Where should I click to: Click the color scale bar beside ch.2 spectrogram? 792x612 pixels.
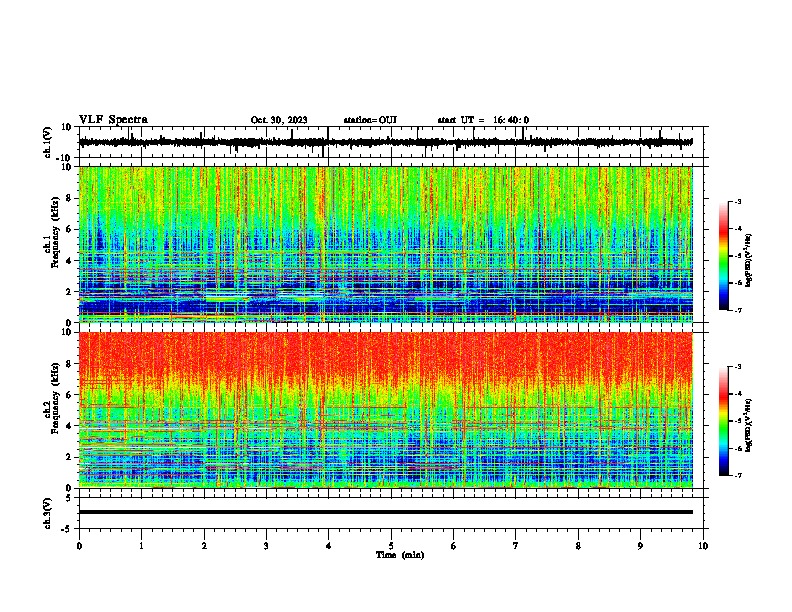click(x=724, y=421)
